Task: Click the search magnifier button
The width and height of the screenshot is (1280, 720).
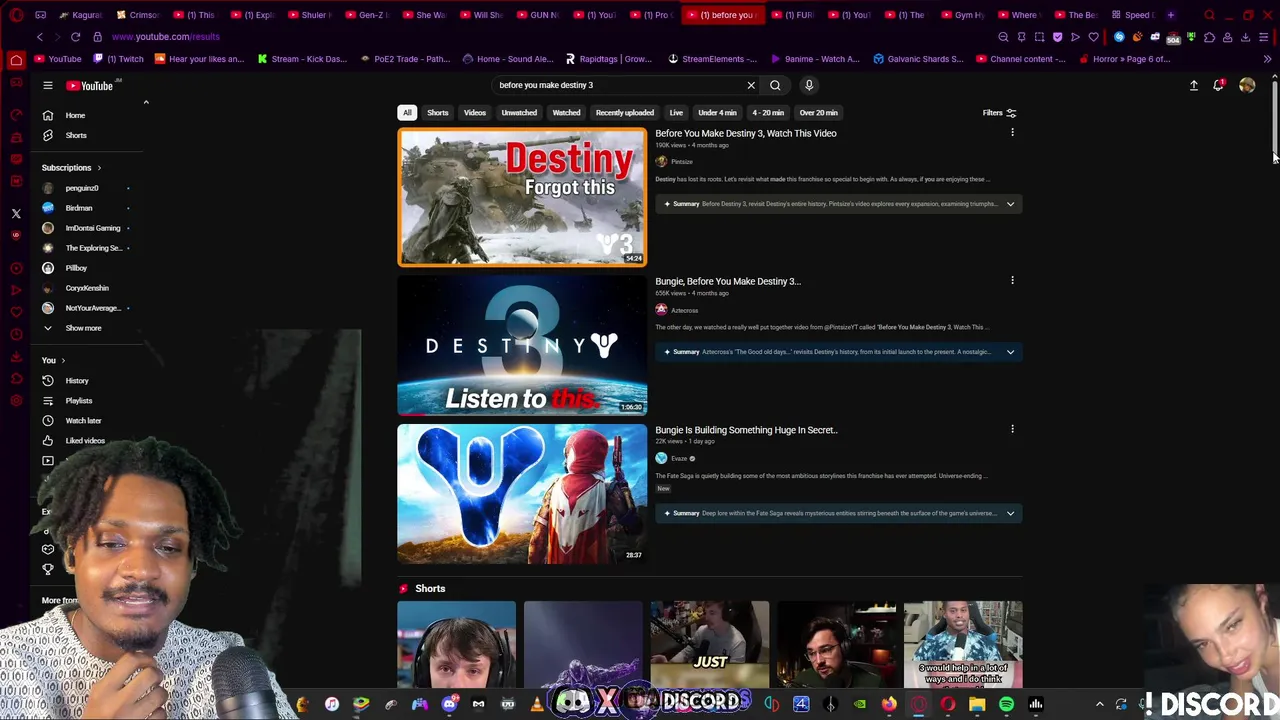Action: coord(775,85)
